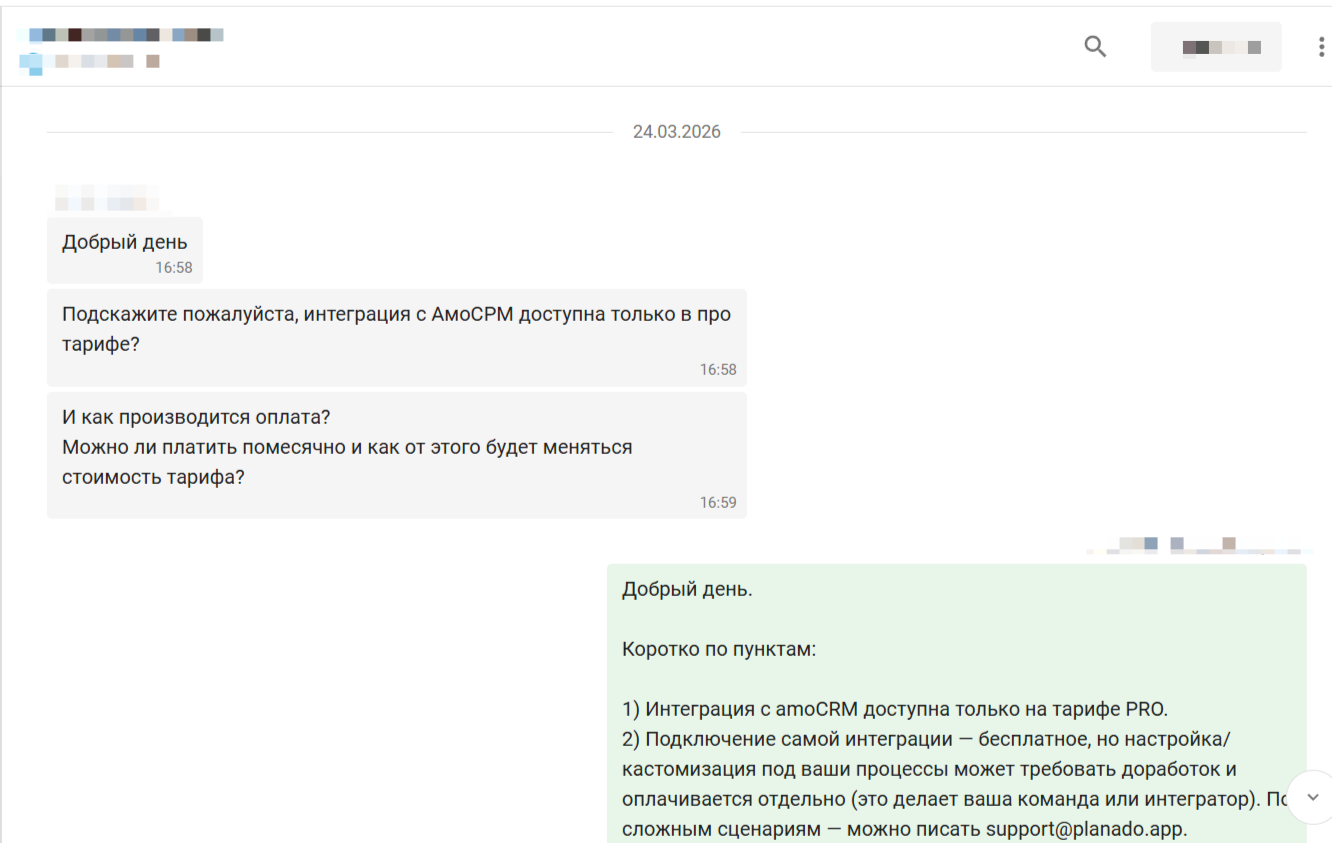Click the 24.03.2026 date separator

676,132
